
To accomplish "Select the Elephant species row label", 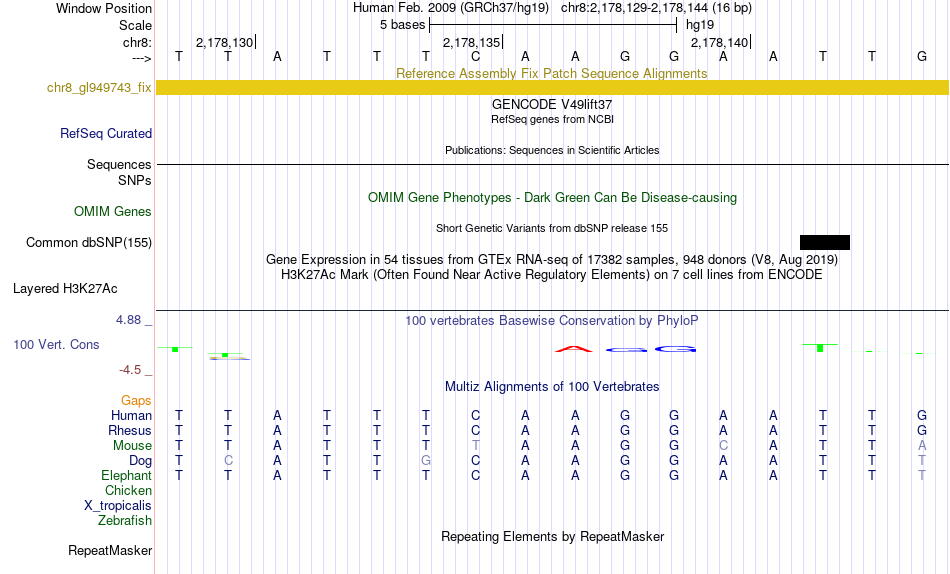I will [127, 475].
